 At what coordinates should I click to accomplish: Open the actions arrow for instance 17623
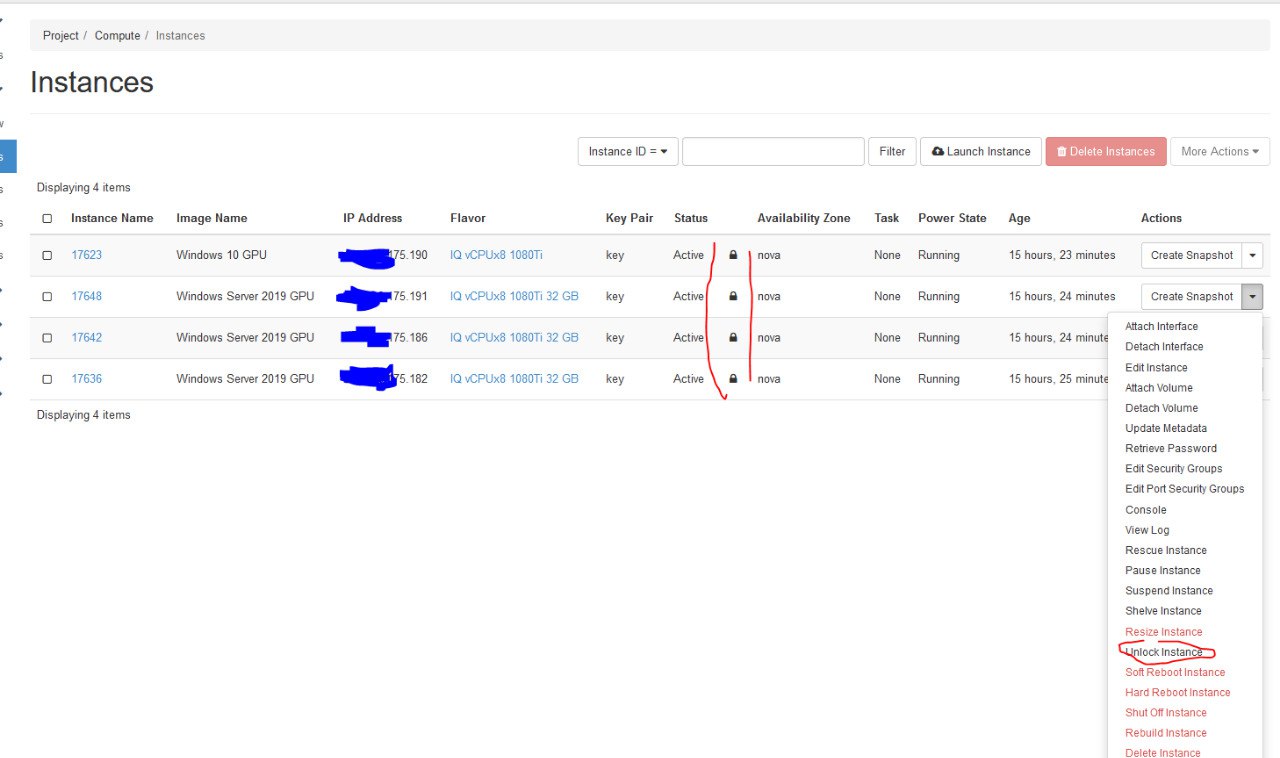(x=1253, y=255)
